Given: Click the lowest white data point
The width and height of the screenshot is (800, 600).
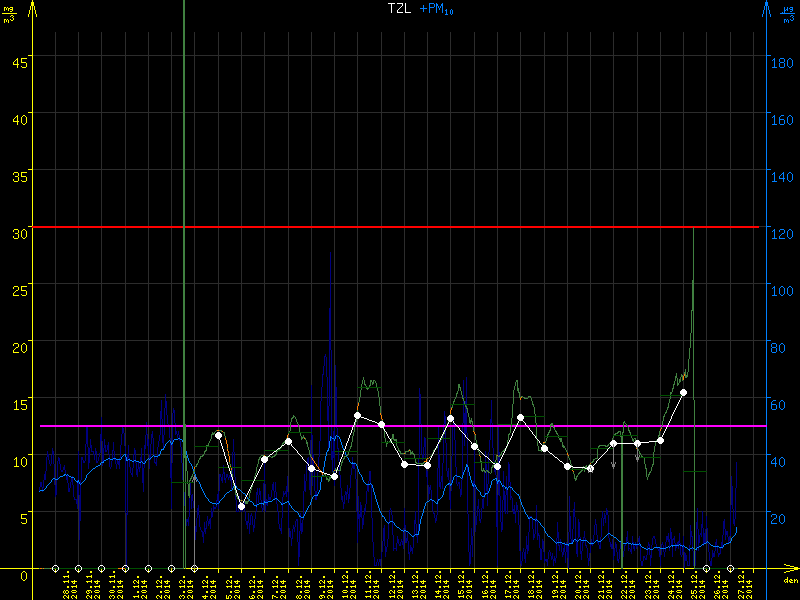Looking at the screenshot, I should point(241,507).
